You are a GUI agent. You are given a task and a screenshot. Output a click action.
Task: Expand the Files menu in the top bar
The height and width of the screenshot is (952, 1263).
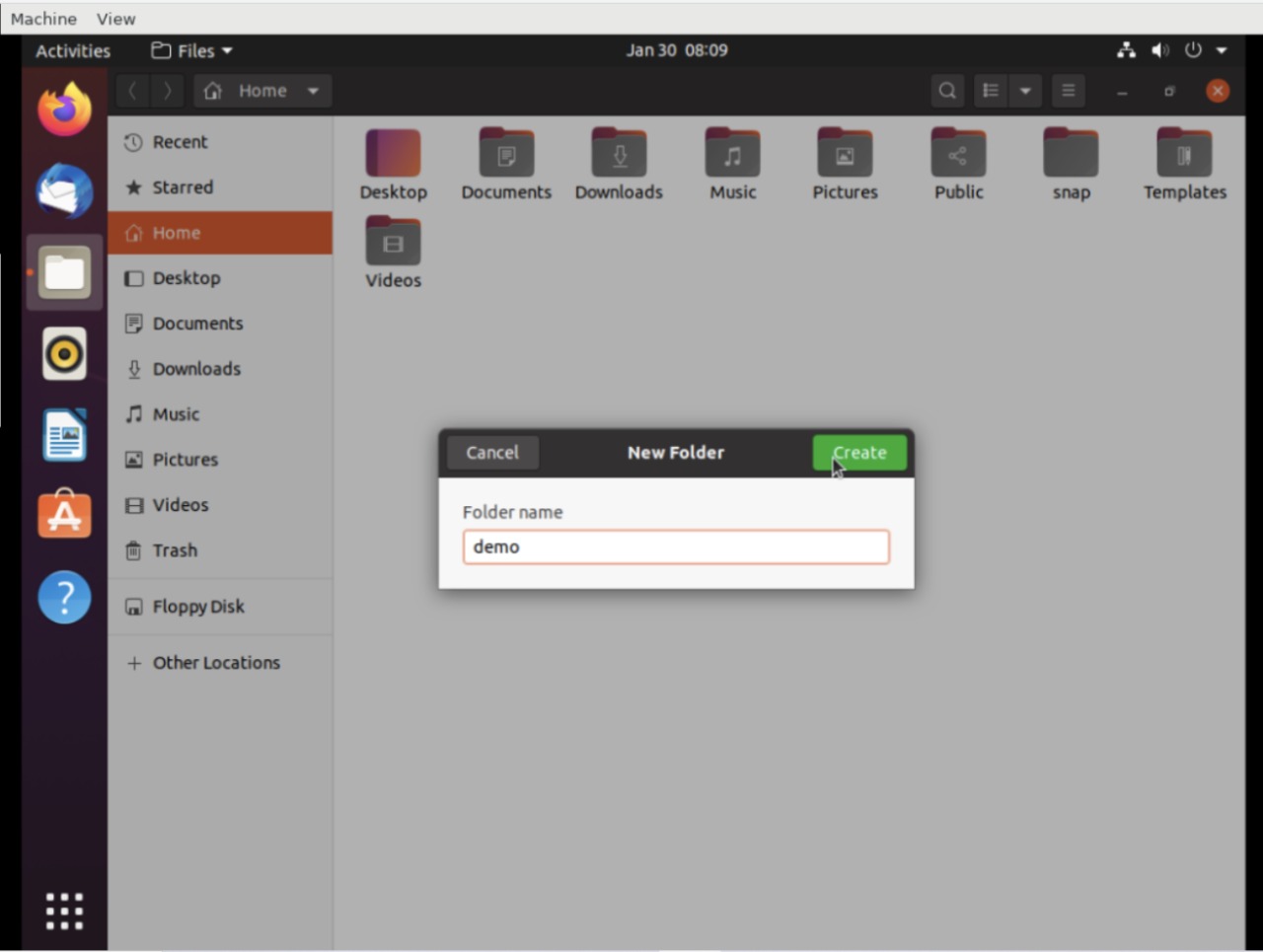(x=191, y=50)
